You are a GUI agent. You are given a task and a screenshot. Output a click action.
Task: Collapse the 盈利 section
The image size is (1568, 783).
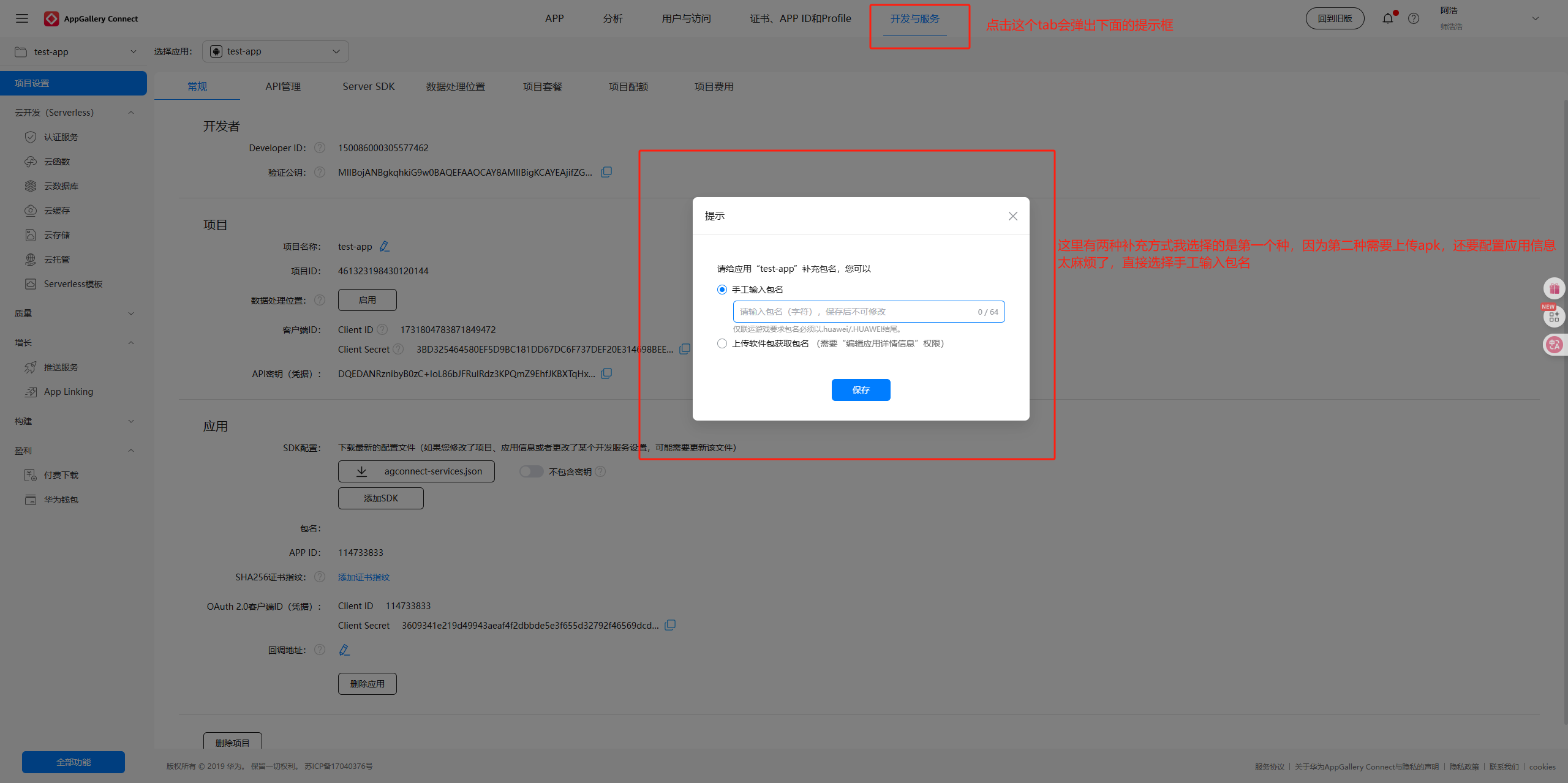click(x=131, y=451)
